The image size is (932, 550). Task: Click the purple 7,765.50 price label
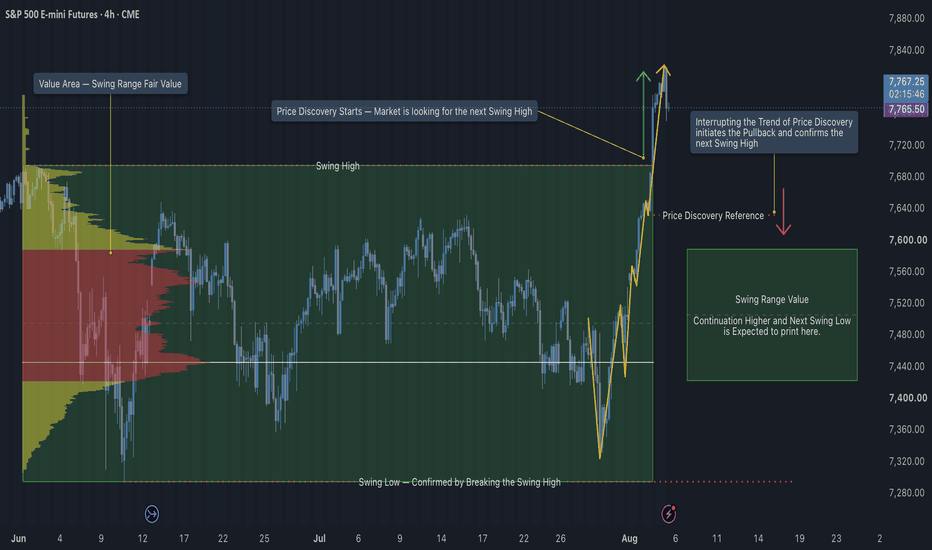click(x=906, y=109)
